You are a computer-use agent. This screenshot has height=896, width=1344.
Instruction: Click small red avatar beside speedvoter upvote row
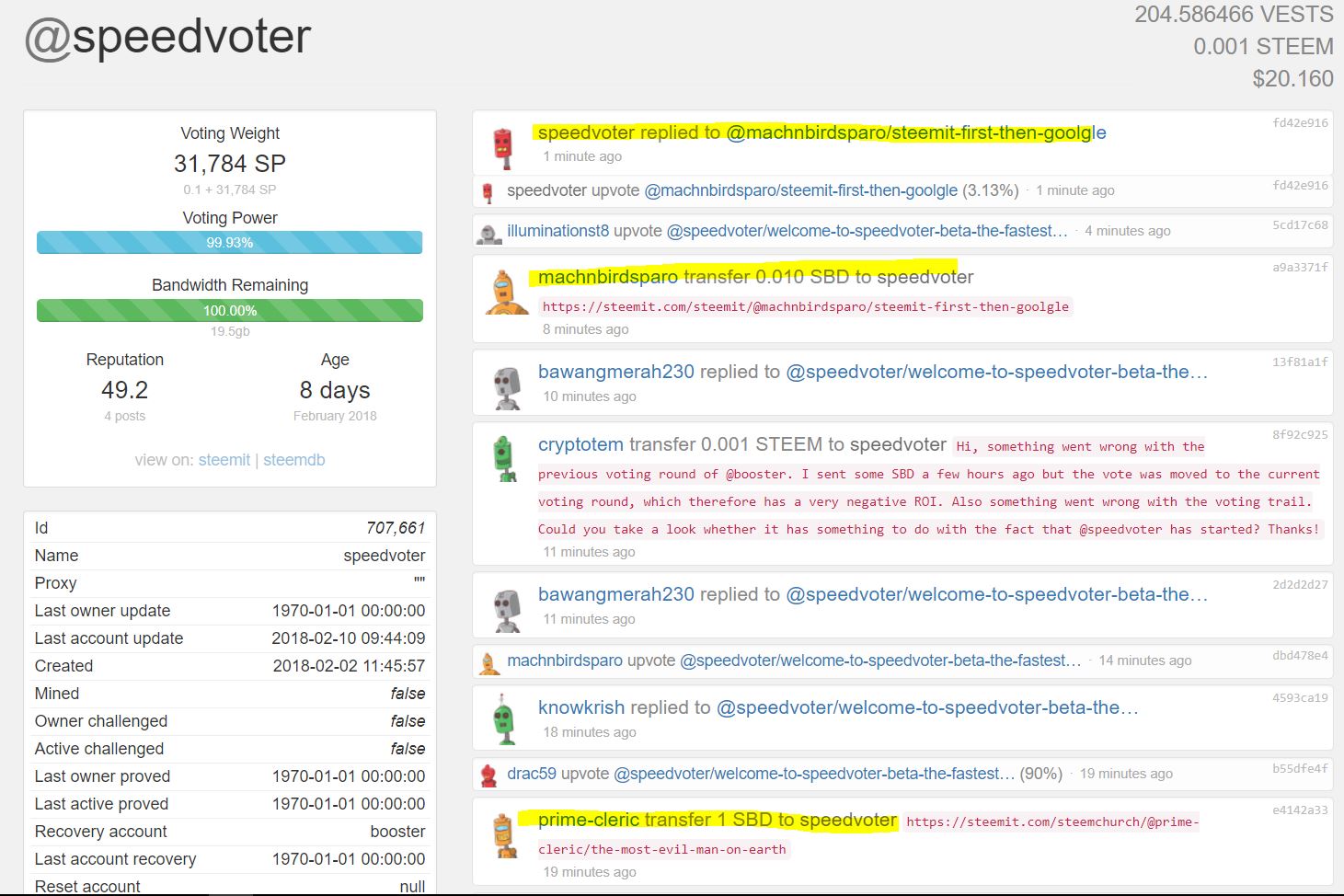coord(488,192)
